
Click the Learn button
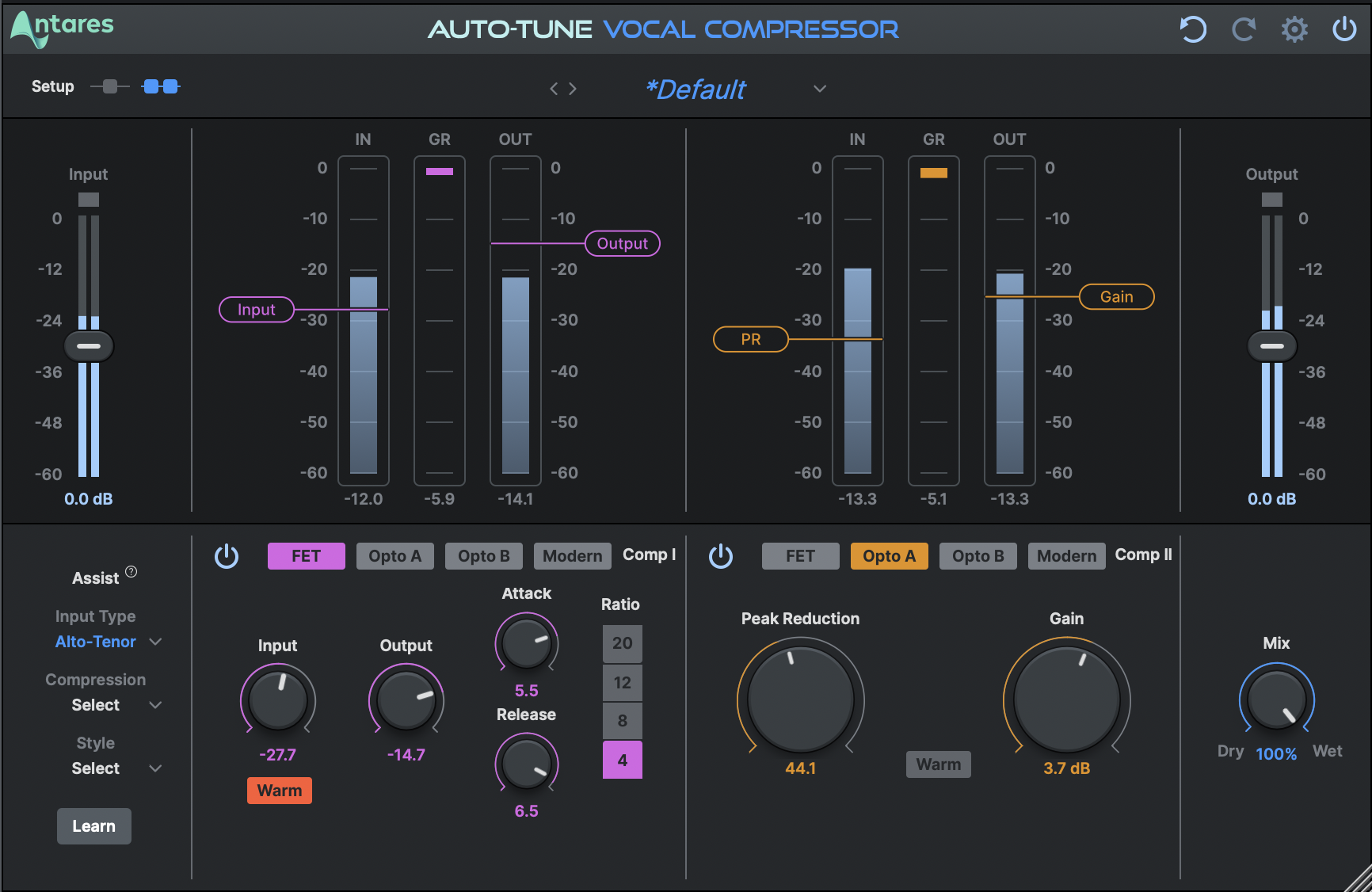tap(93, 825)
